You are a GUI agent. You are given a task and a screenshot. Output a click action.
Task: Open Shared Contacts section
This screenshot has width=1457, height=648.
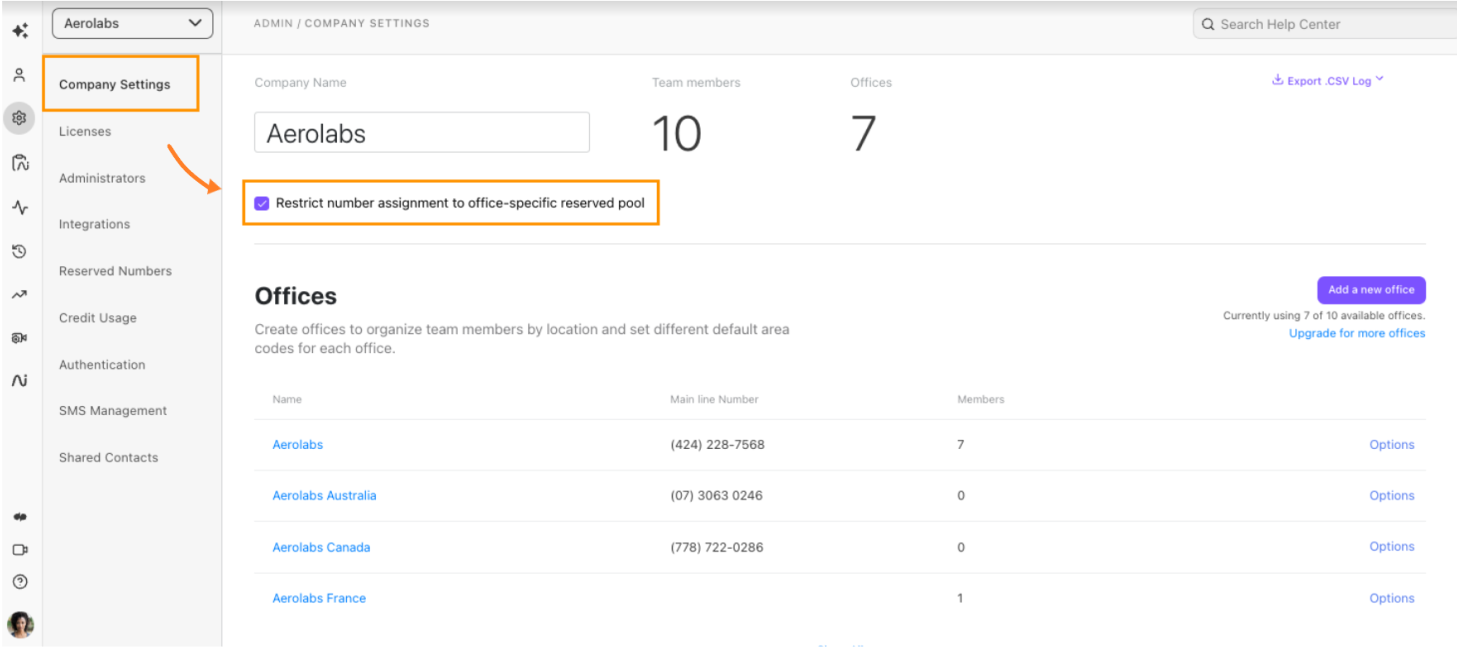[108, 458]
